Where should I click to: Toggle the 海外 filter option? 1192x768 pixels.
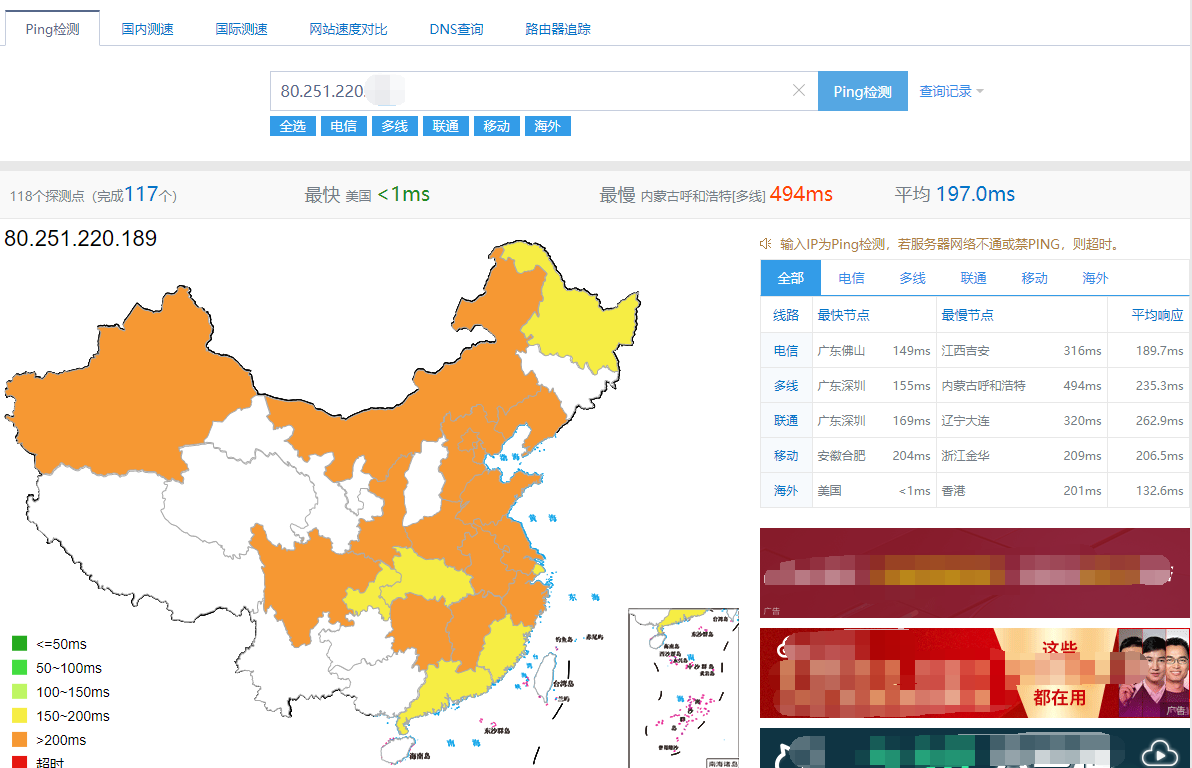click(548, 126)
